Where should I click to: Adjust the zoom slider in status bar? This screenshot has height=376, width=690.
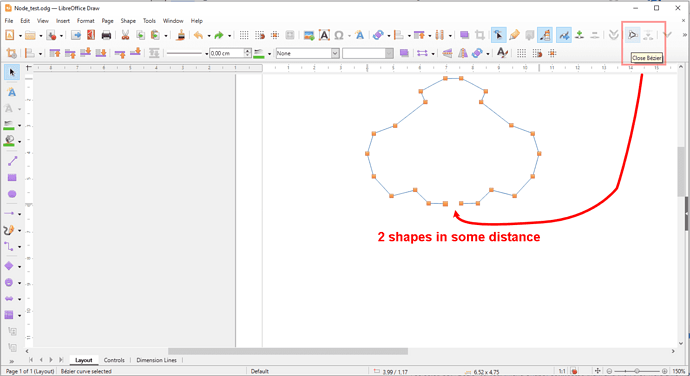pos(636,371)
